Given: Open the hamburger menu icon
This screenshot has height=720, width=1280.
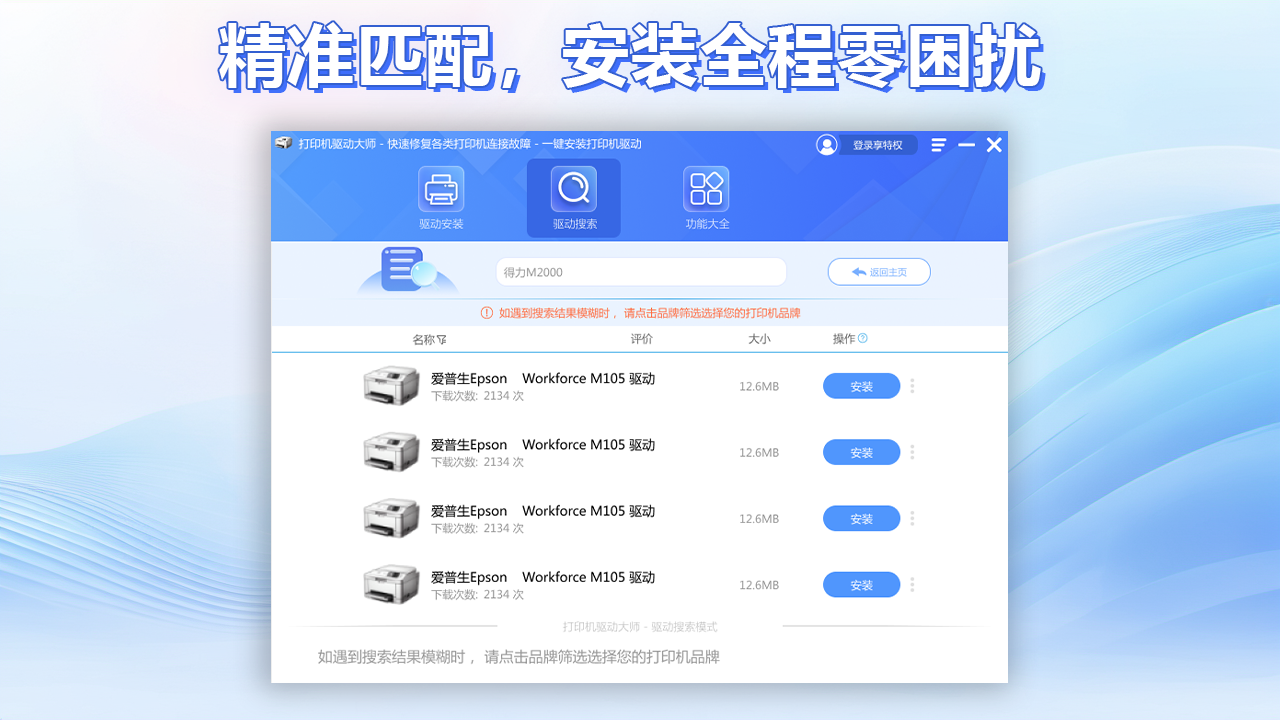Looking at the screenshot, I should 938,144.
